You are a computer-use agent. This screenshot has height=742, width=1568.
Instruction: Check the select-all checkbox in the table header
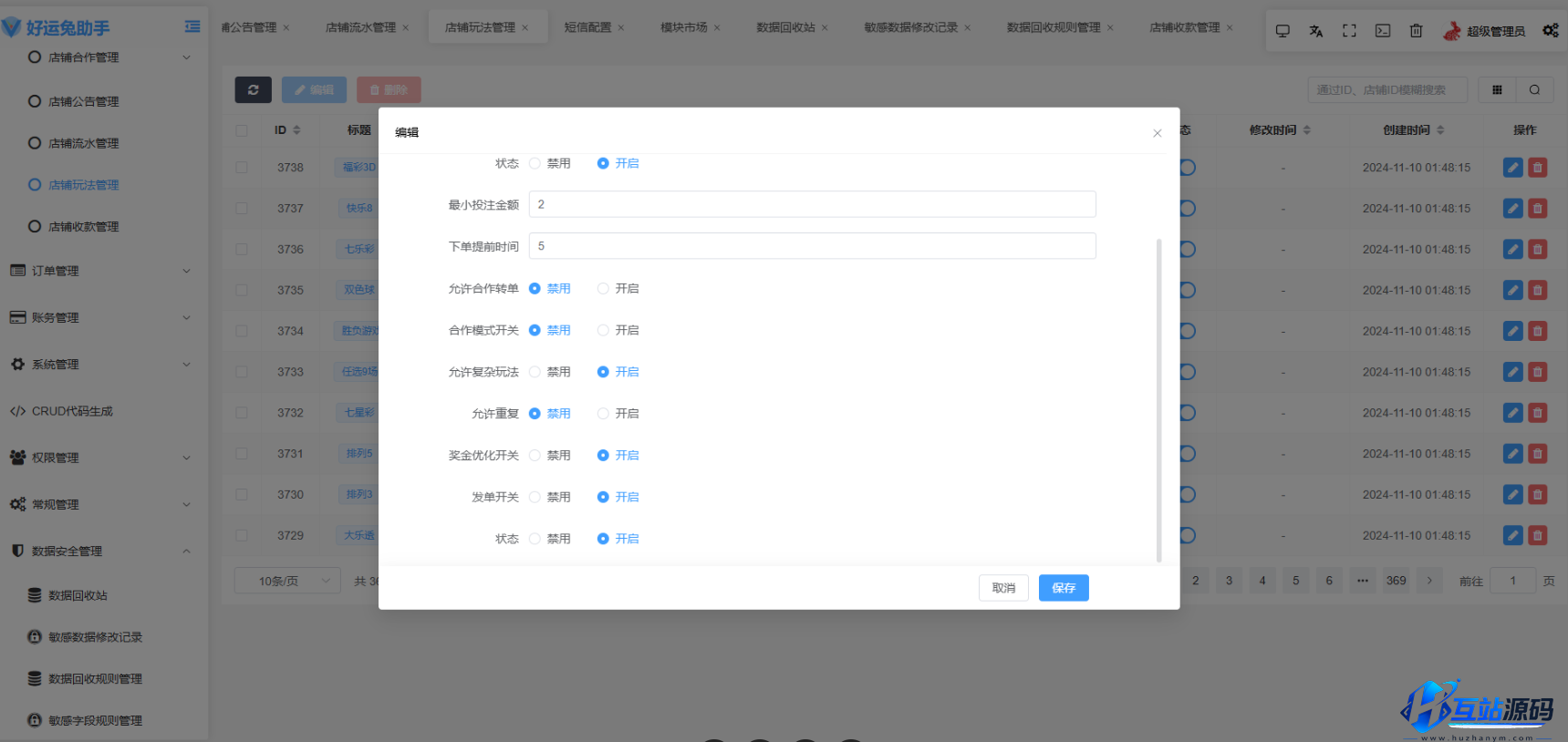[242, 130]
